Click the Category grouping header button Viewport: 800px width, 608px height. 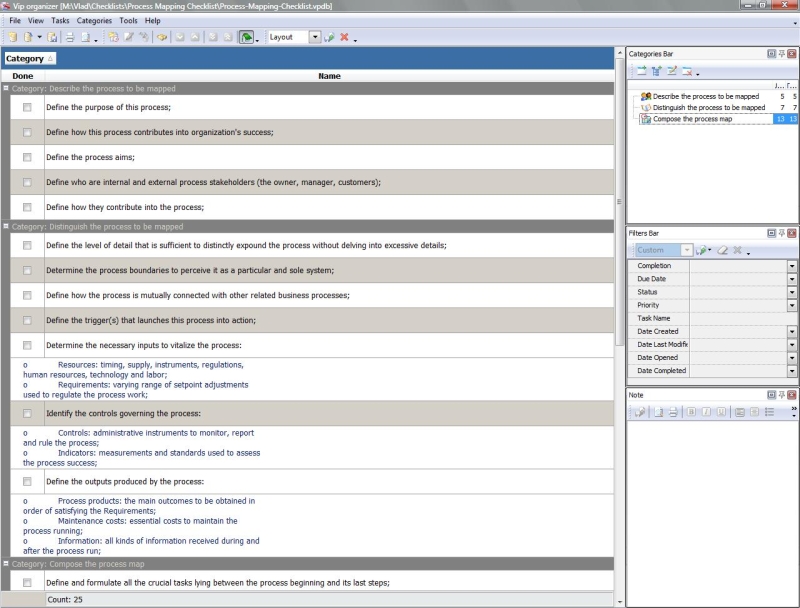[29, 59]
